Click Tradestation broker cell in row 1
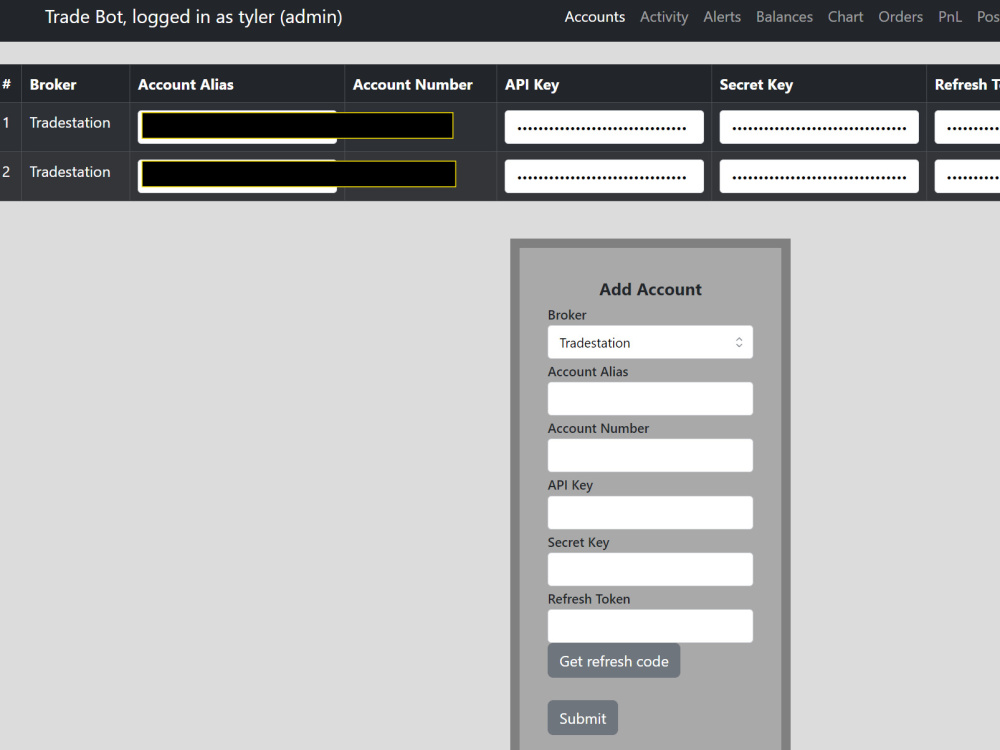 point(70,122)
